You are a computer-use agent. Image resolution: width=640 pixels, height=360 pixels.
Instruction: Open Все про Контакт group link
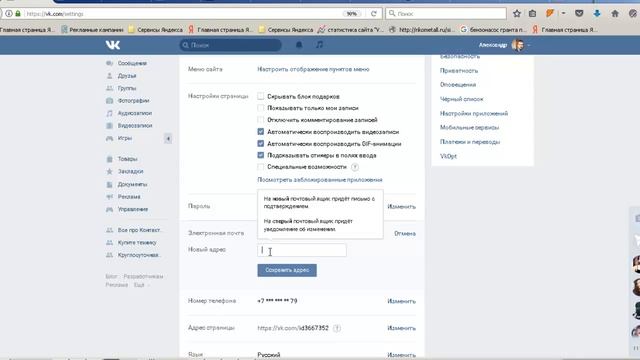tap(139, 230)
